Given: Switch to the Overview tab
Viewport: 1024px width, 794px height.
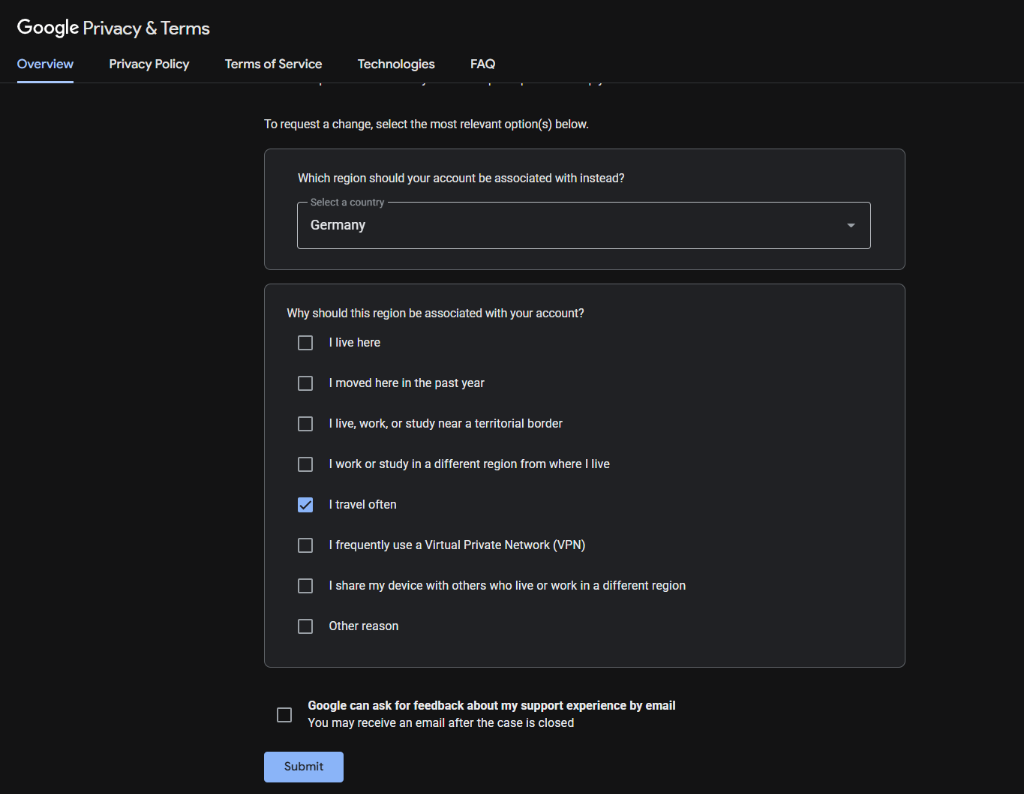Looking at the screenshot, I should click(45, 64).
